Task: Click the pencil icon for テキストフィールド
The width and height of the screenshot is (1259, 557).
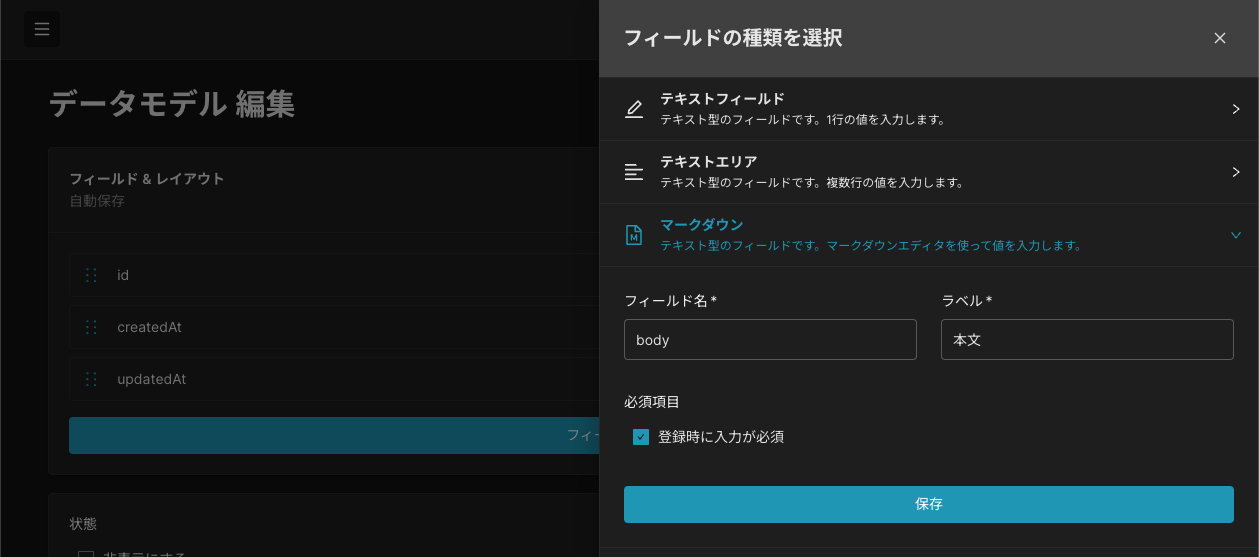Action: [x=634, y=109]
